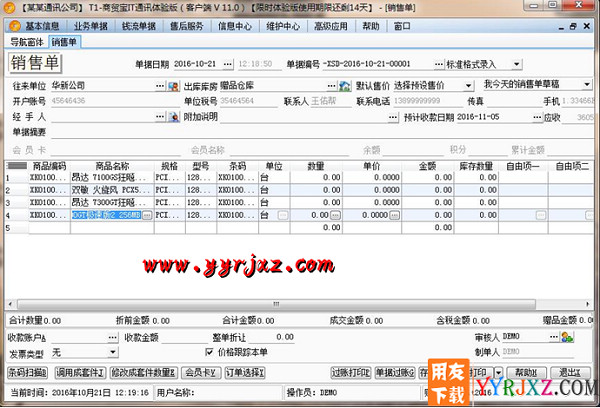Click the 商品名称 column header
600x408 pixels.
point(112,166)
